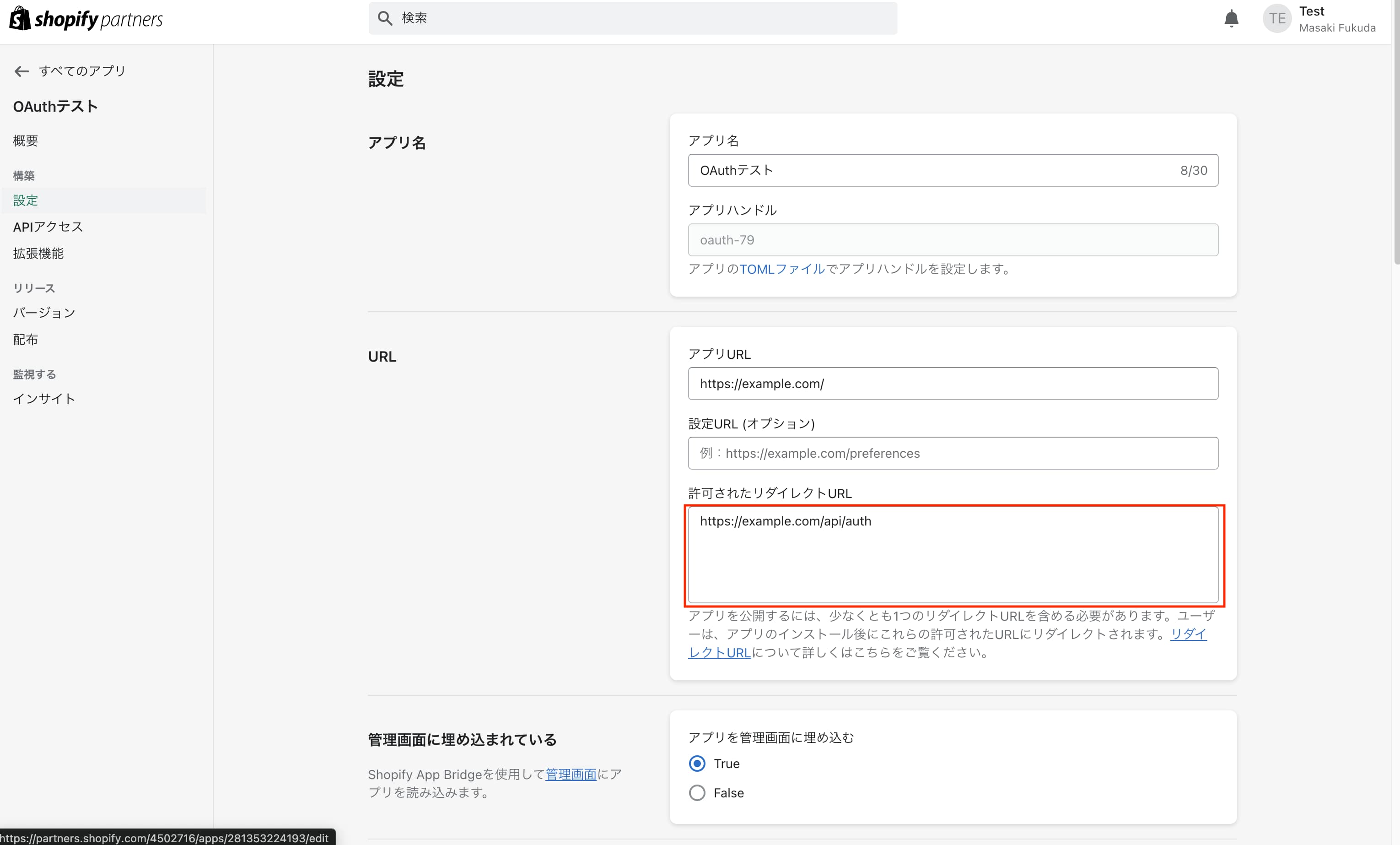Open the Test Masaki Fukuda account menu
Screen dimensions: 1400x845
point(1319,19)
